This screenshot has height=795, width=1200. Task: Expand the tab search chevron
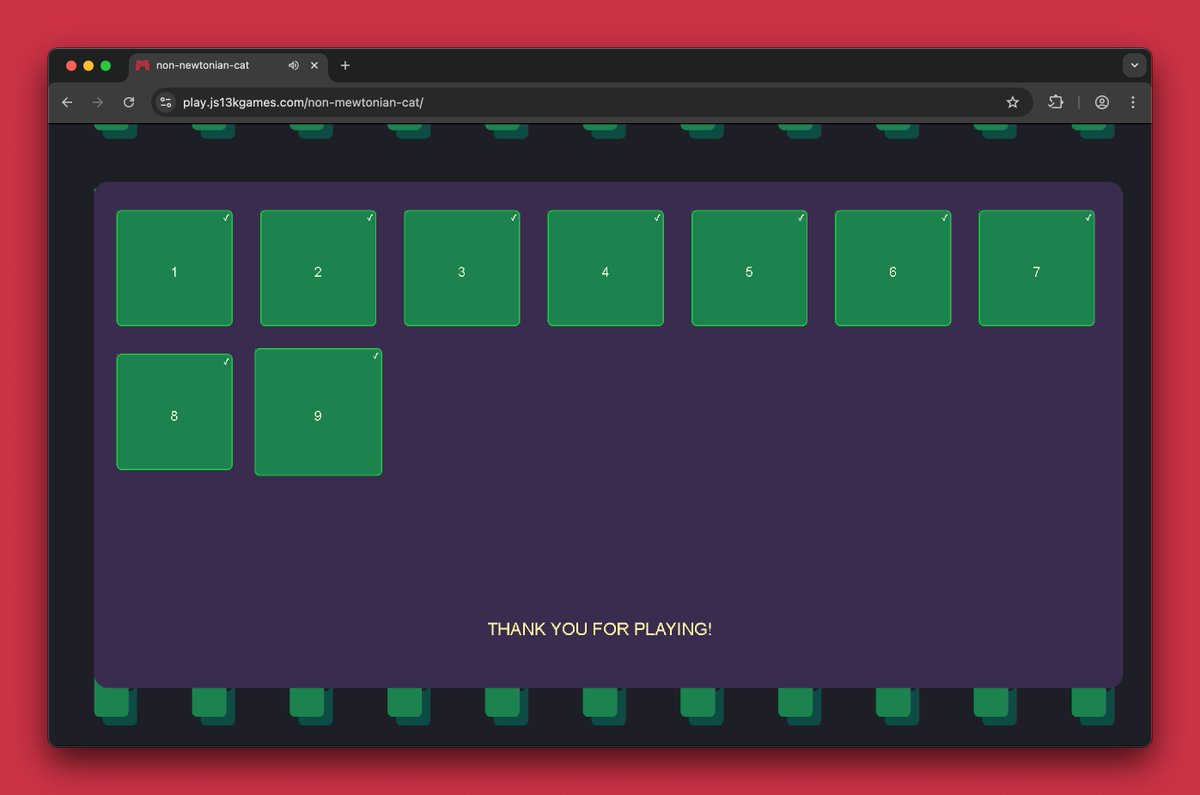pyautogui.click(x=1134, y=65)
